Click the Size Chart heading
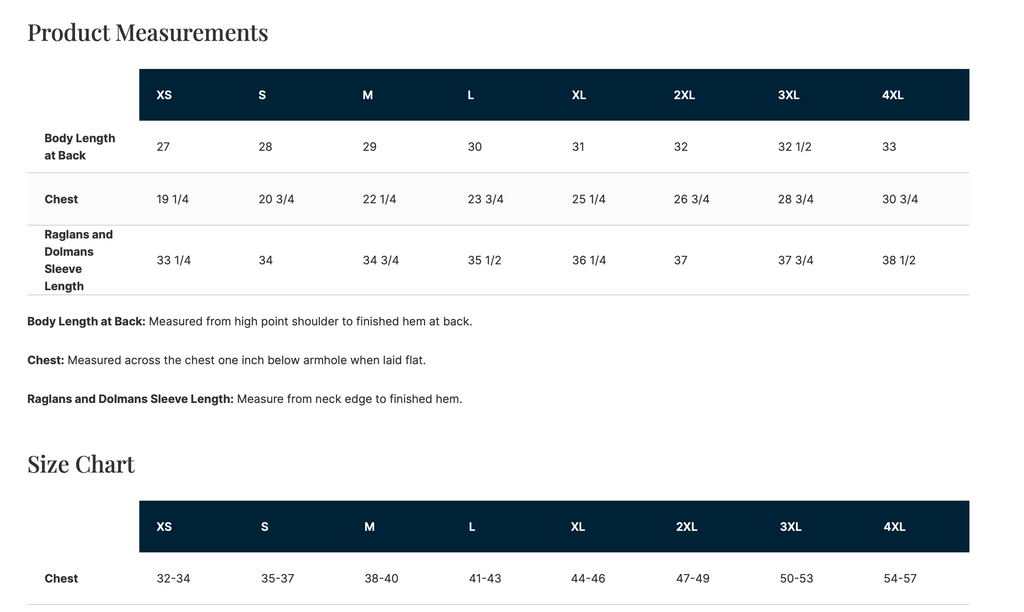This screenshot has width=1024, height=612. point(81,464)
